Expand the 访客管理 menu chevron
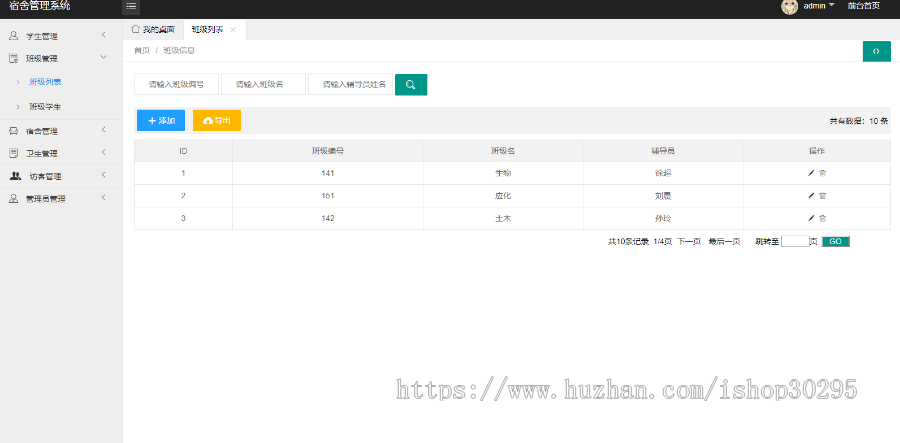 (103, 175)
